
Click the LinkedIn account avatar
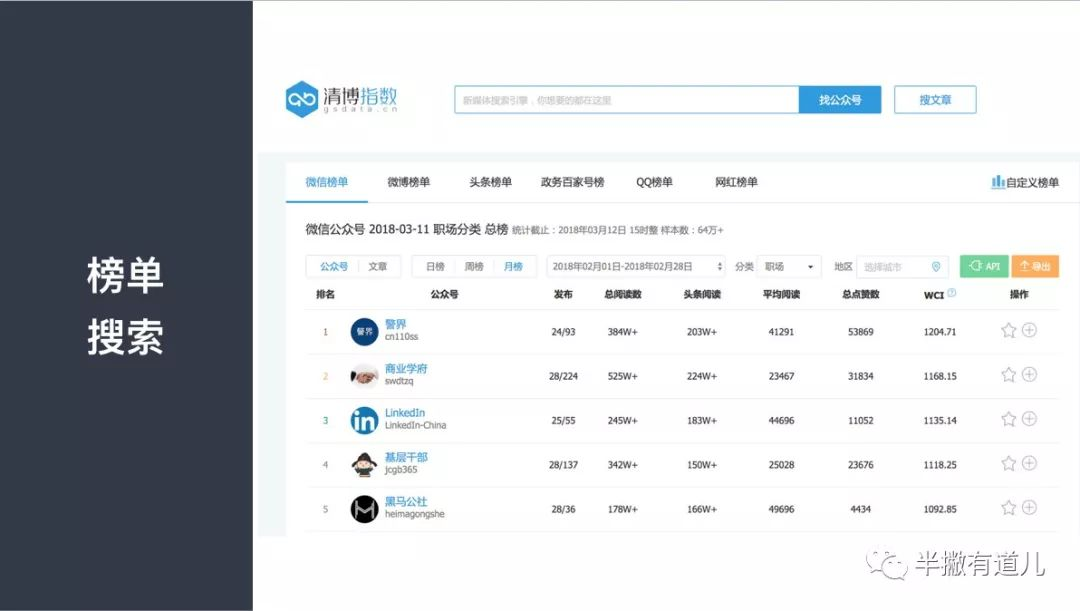364,420
